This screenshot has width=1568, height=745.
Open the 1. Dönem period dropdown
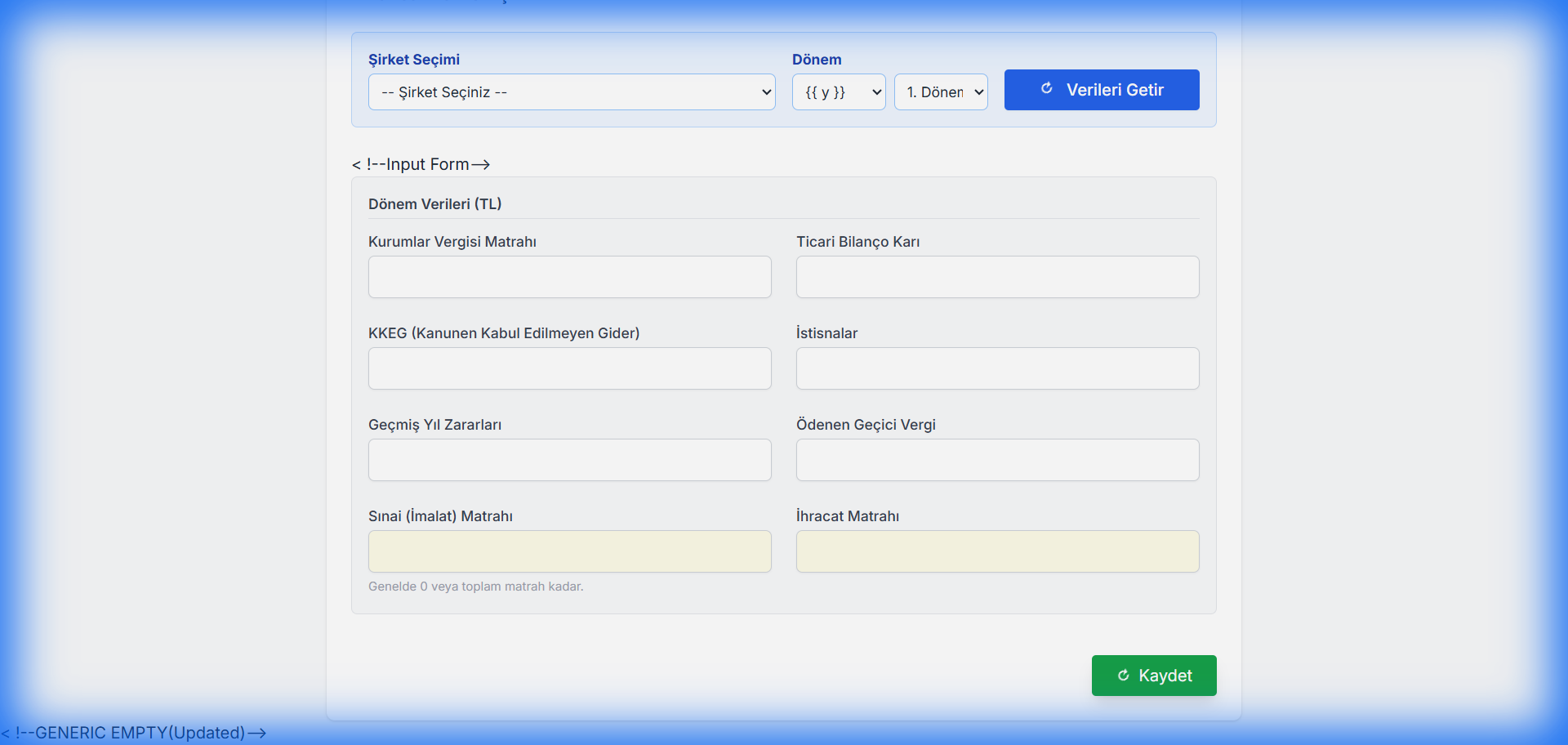coord(940,92)
